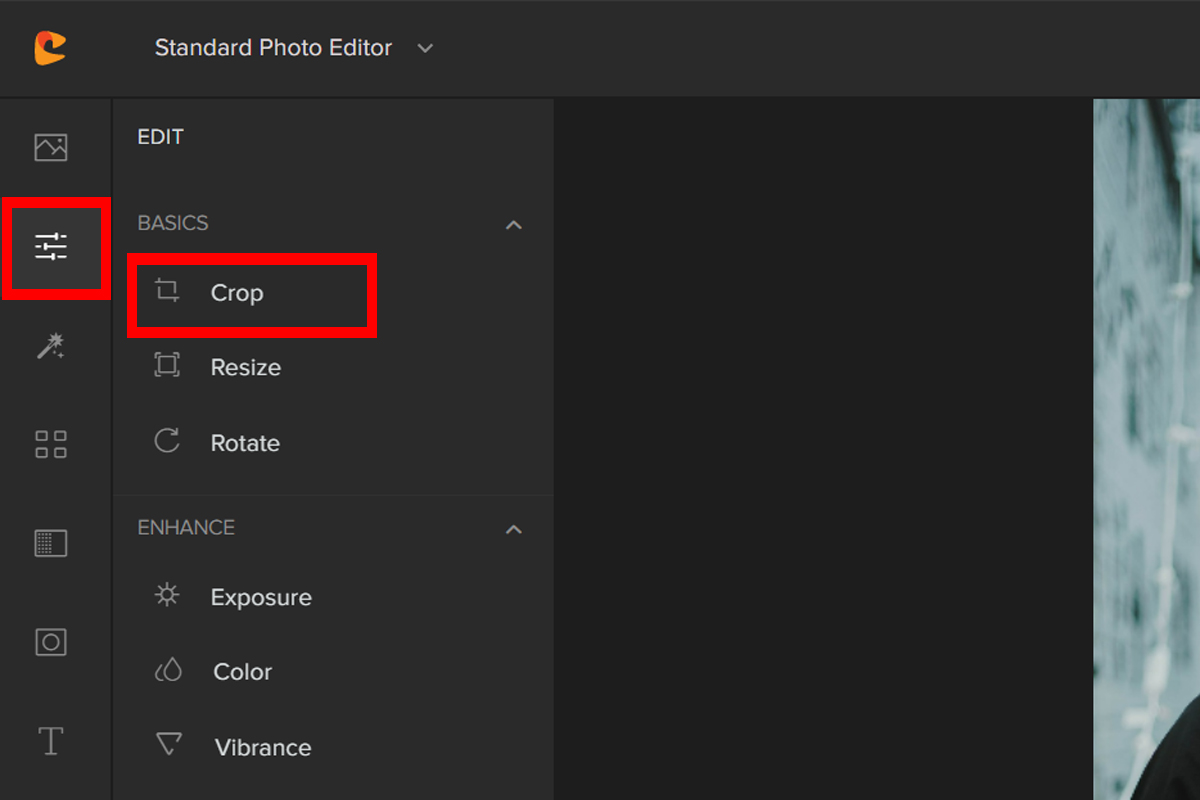1200x800 pixels.
Task: Click the photo on the canvas
Action: (1146, 450)
